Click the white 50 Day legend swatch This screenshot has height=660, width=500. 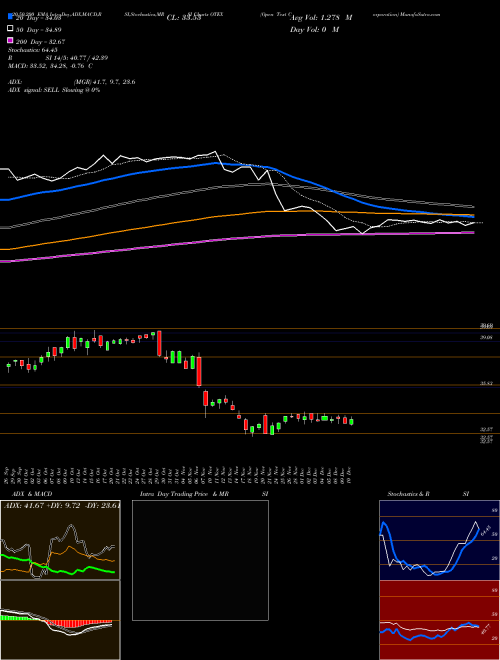pos(10,29)
